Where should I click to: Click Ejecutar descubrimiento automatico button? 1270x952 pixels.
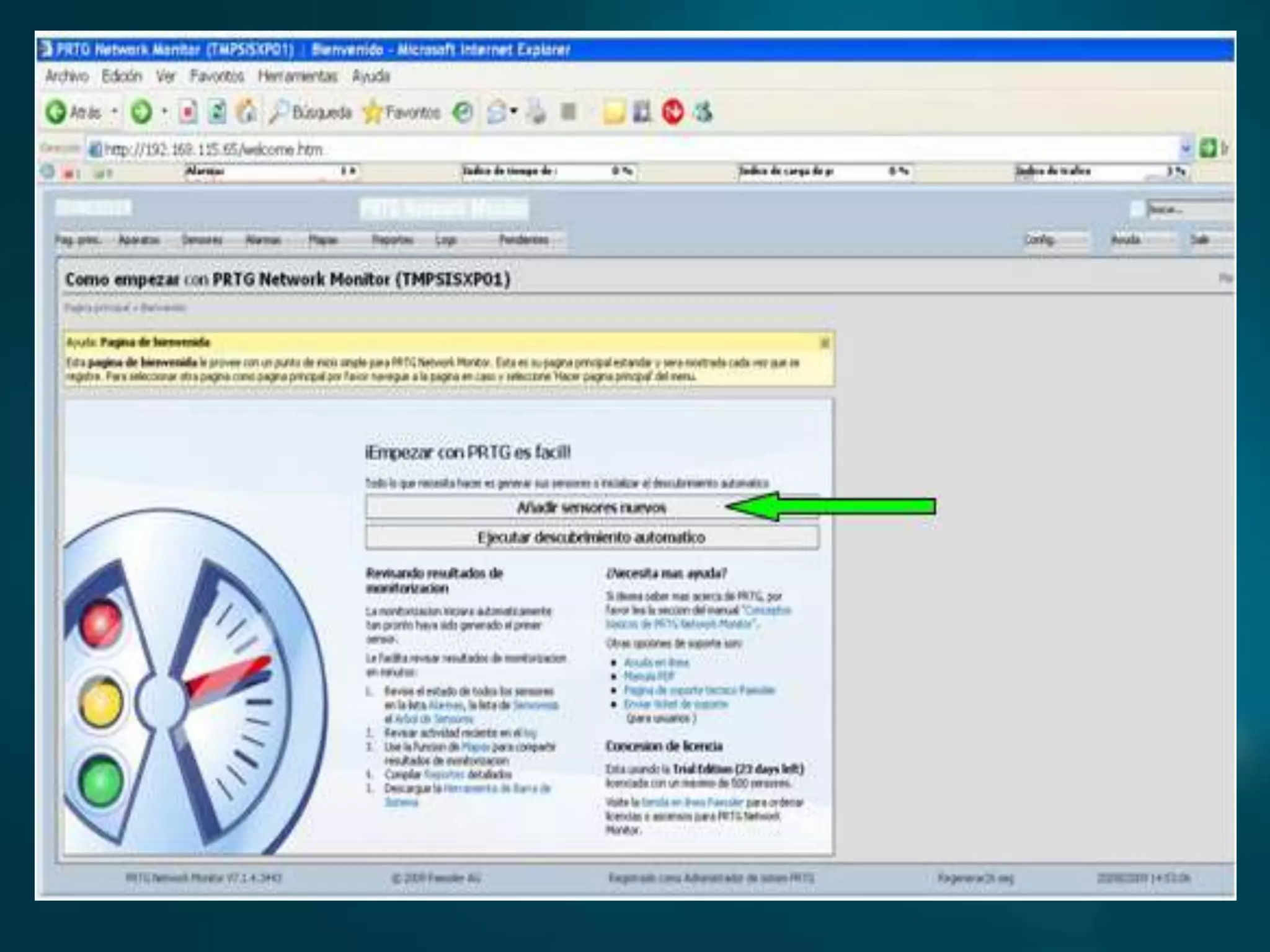592,537
